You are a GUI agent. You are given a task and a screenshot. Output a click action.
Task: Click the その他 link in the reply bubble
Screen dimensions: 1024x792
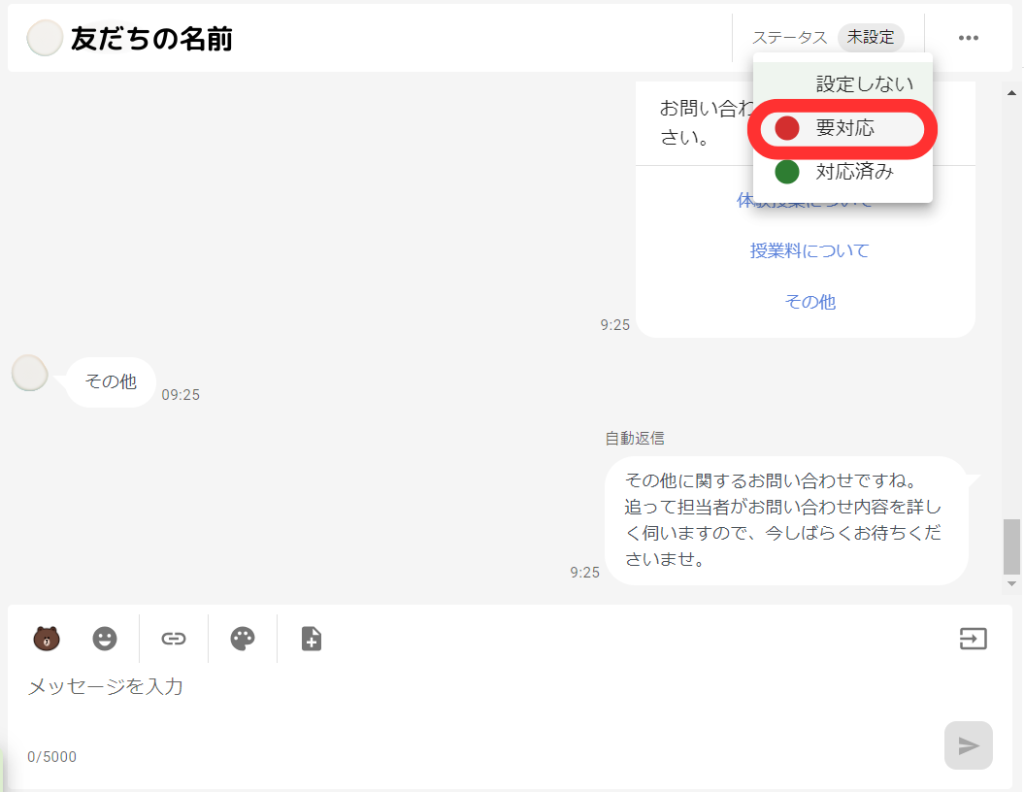click(x=810, y=301)
